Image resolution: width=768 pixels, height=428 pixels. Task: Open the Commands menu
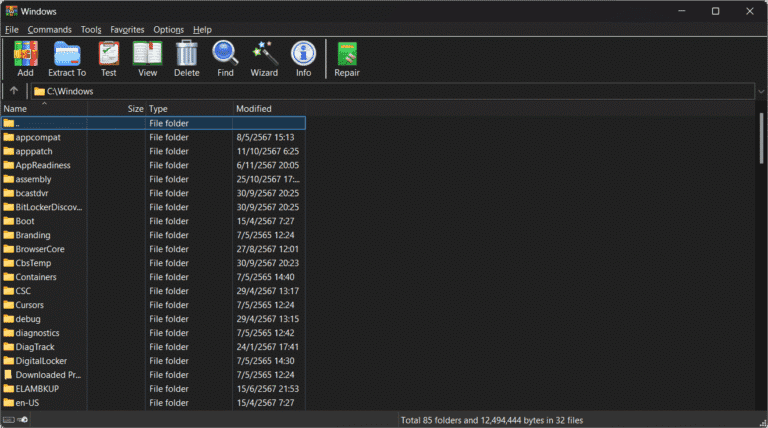[x=49, y=30]
